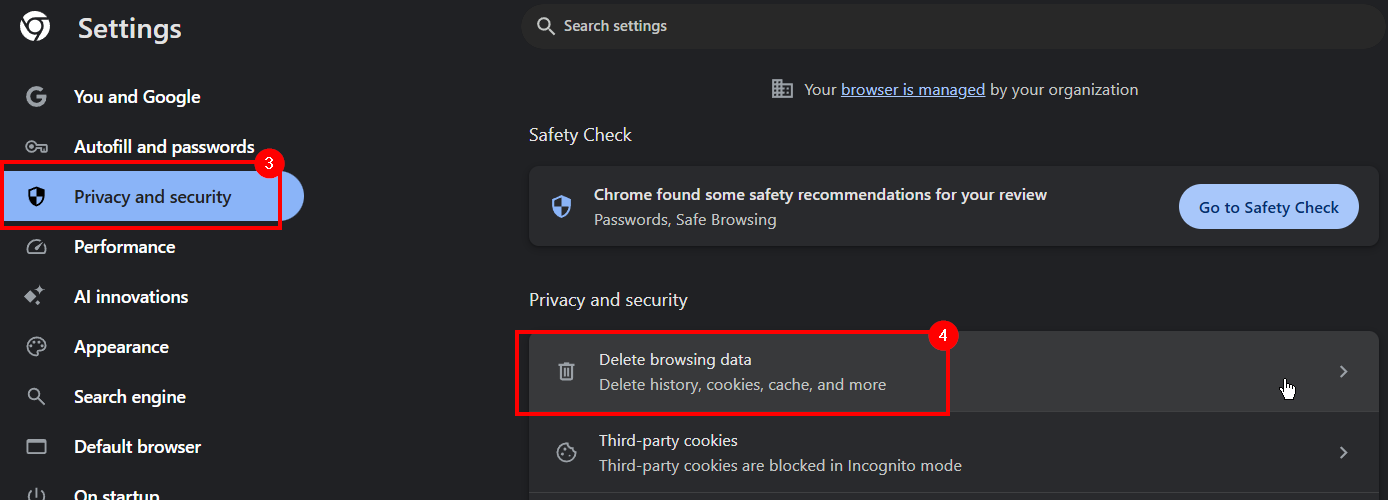1388x500 pixels.
Task: Follow the browser is managed link
Action: [913, 90]
